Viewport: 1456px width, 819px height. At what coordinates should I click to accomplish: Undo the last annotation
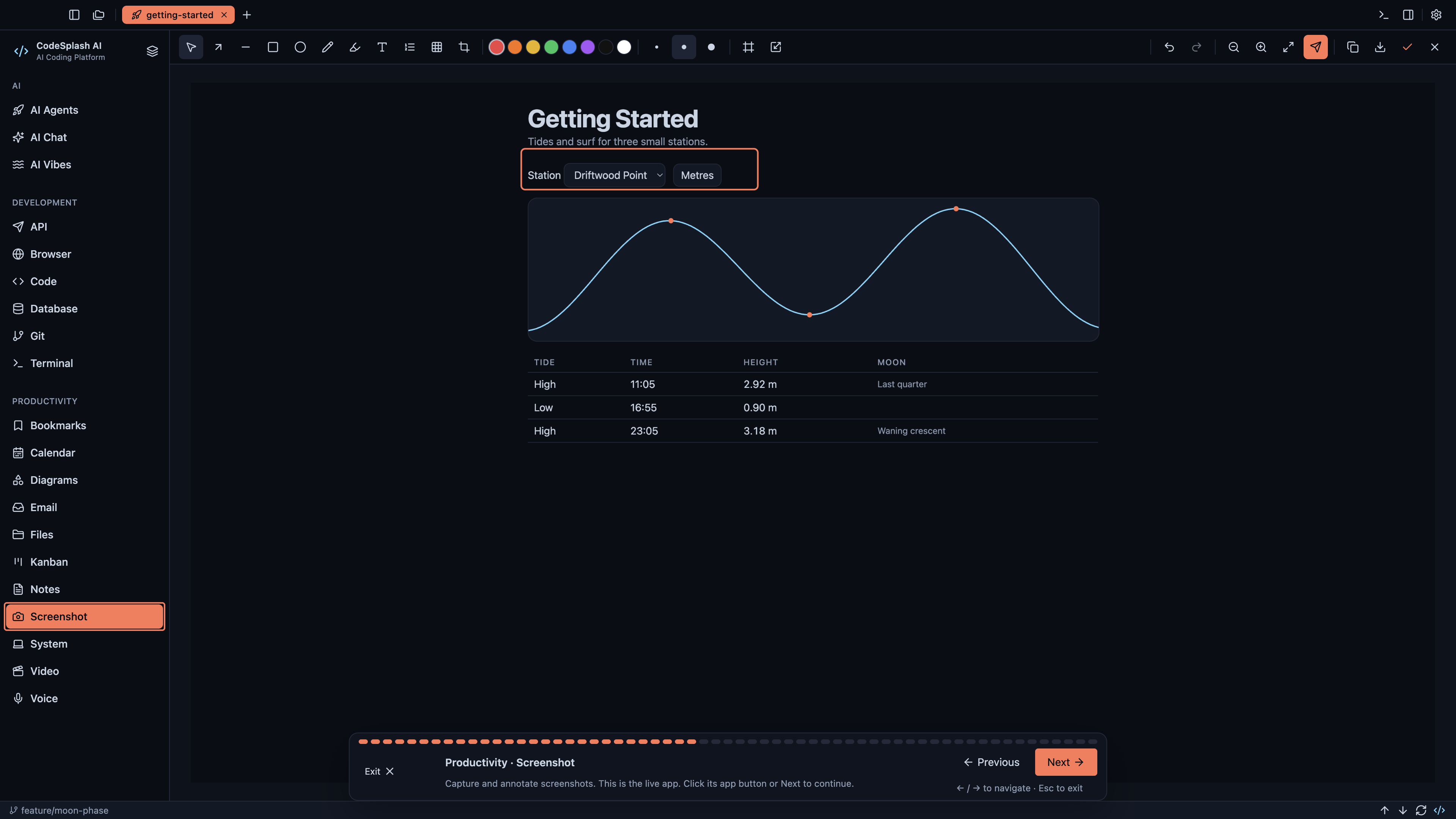coord(1169,47)
